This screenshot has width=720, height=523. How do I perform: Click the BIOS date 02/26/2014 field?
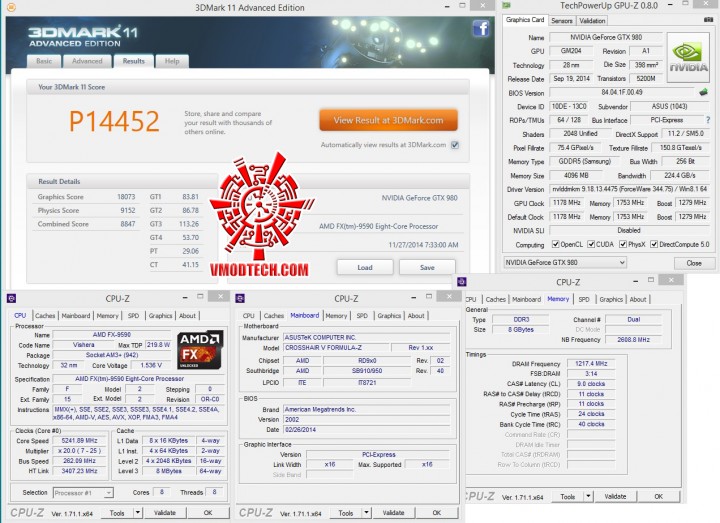(366, 430)
